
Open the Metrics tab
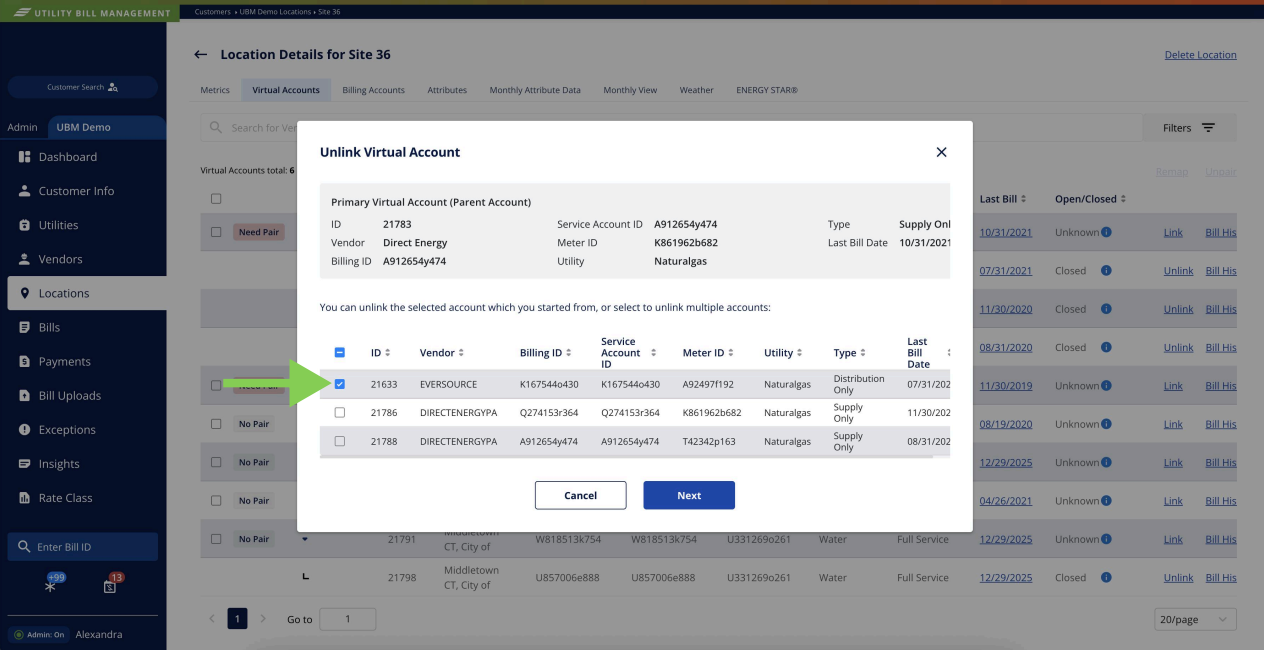coord(215,90)
